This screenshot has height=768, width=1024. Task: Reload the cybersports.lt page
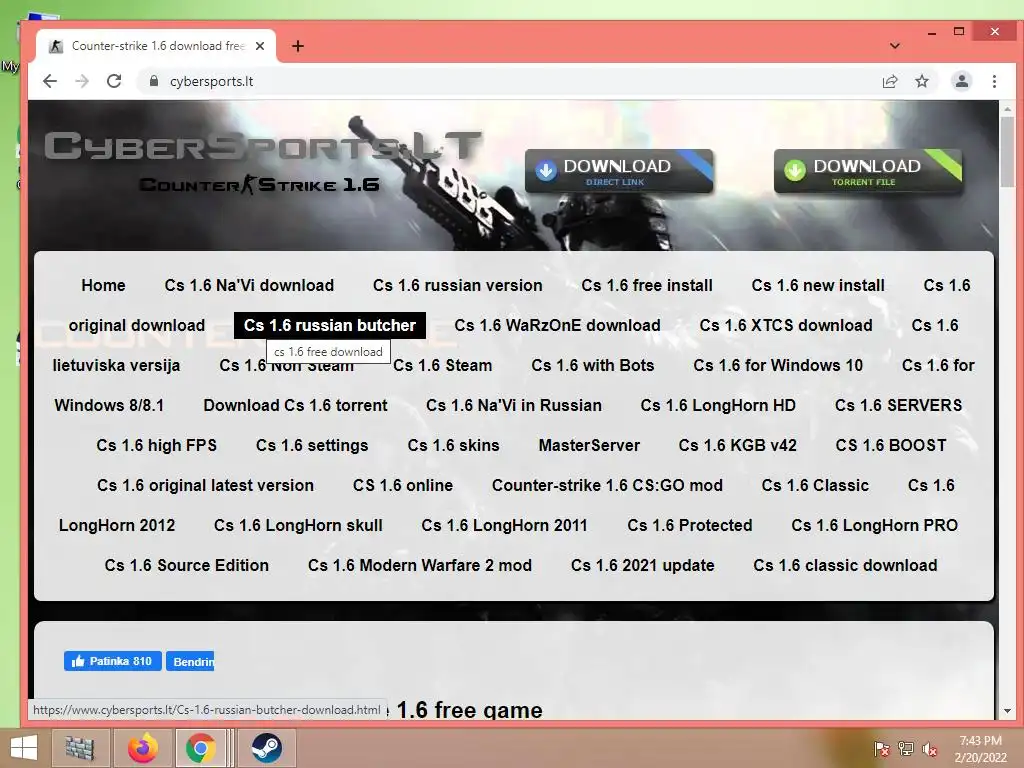point(114,81)
